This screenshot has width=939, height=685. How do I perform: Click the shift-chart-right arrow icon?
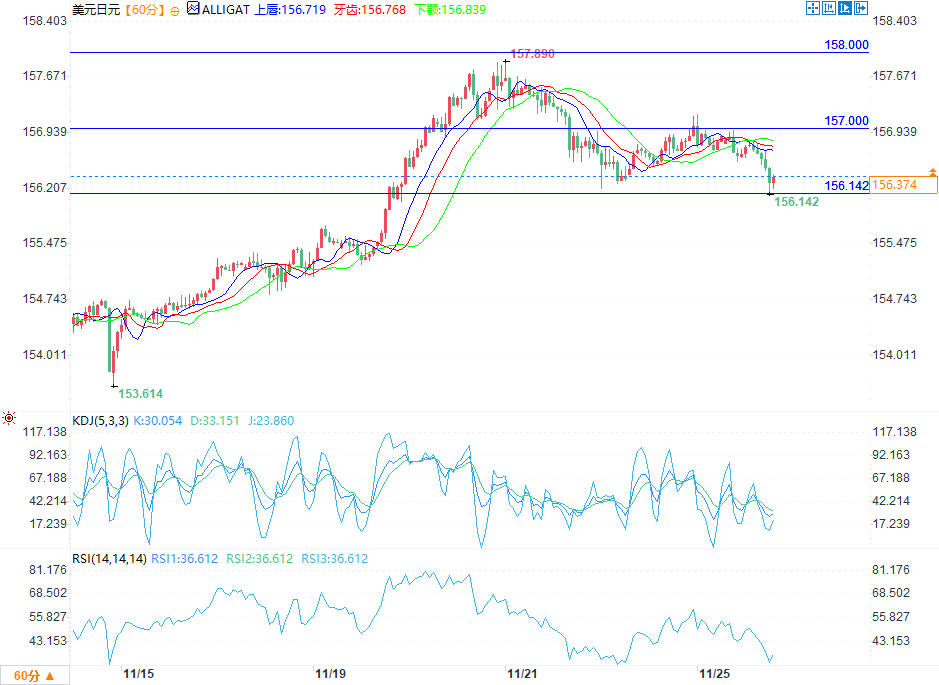pyautogui.click(x=861, y=8)
